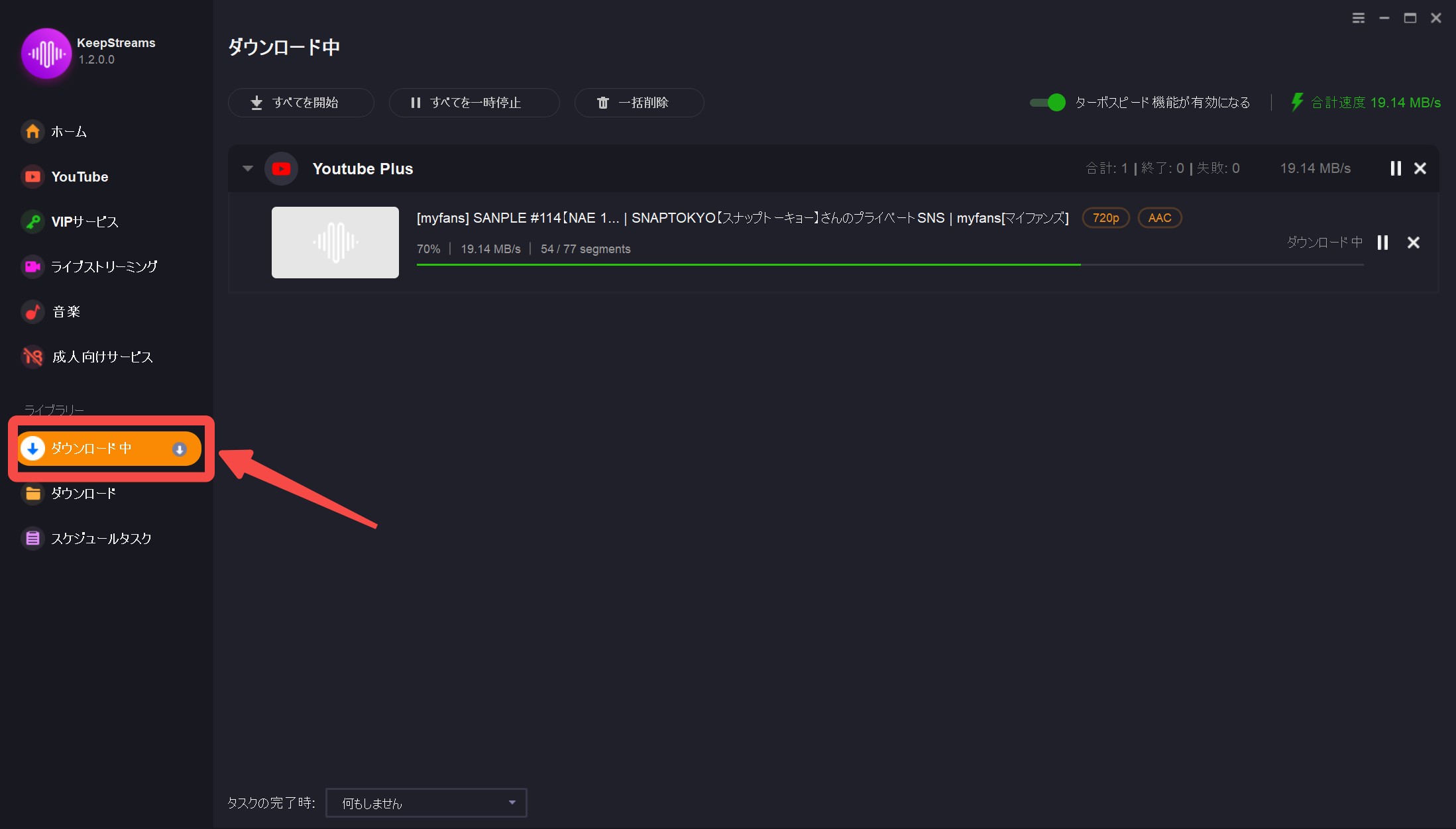Click 一括削除 delete all button
Viewport: 1456px width, 829px height.
(639, 103)
